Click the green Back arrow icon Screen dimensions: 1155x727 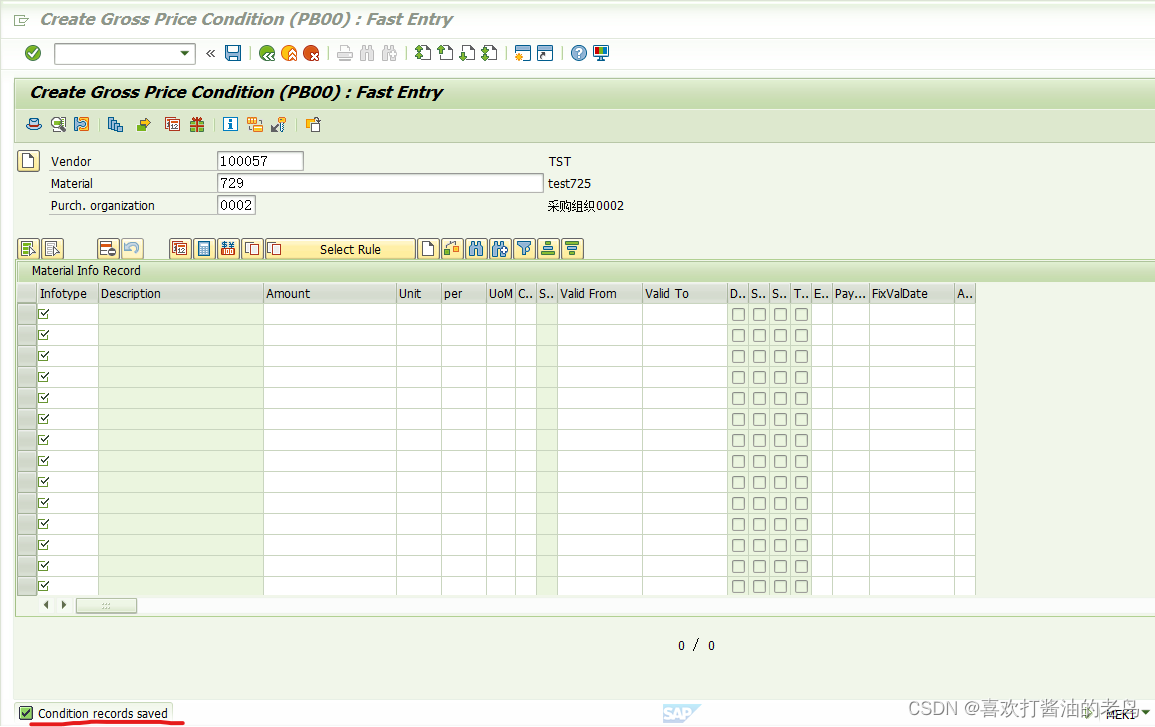click(266, 53)
